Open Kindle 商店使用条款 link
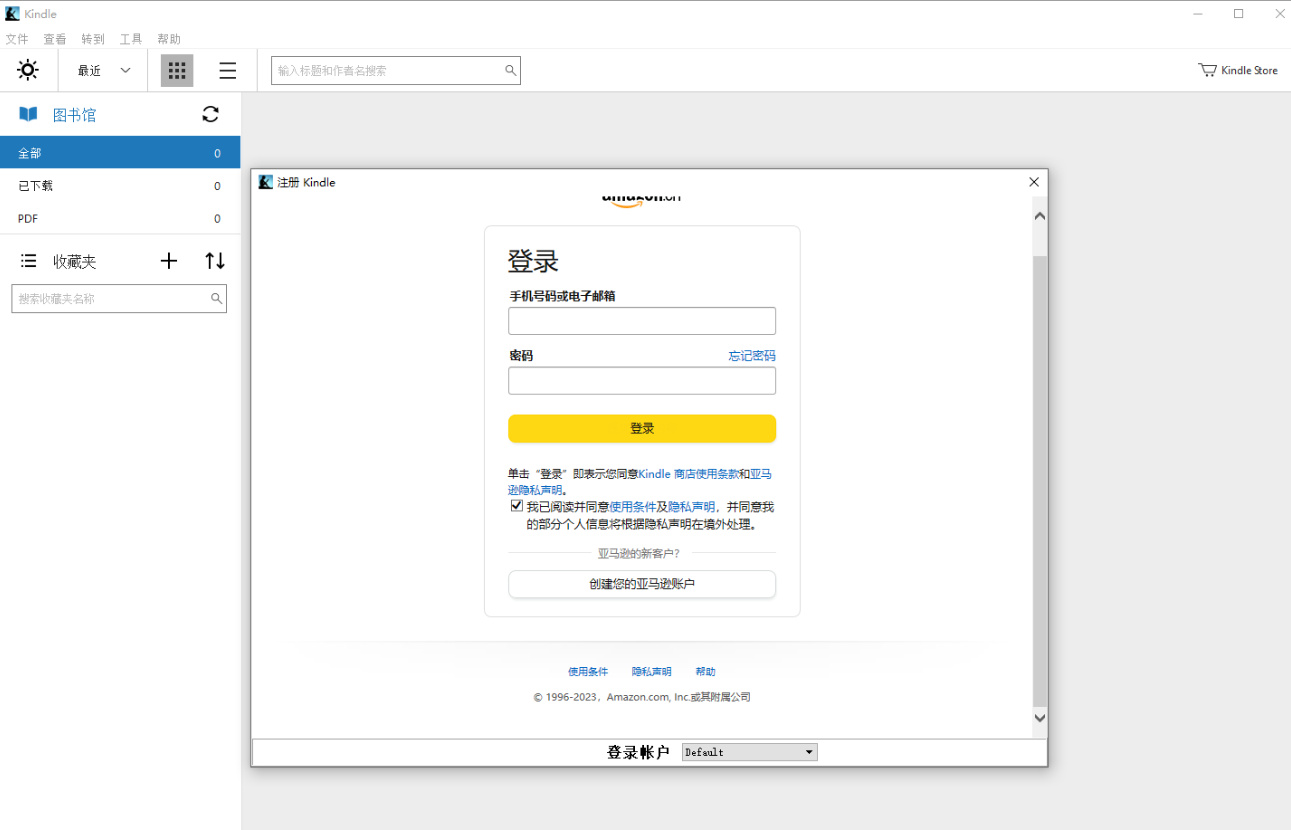This screenshot has height=830, width=1291. point(688,474)
